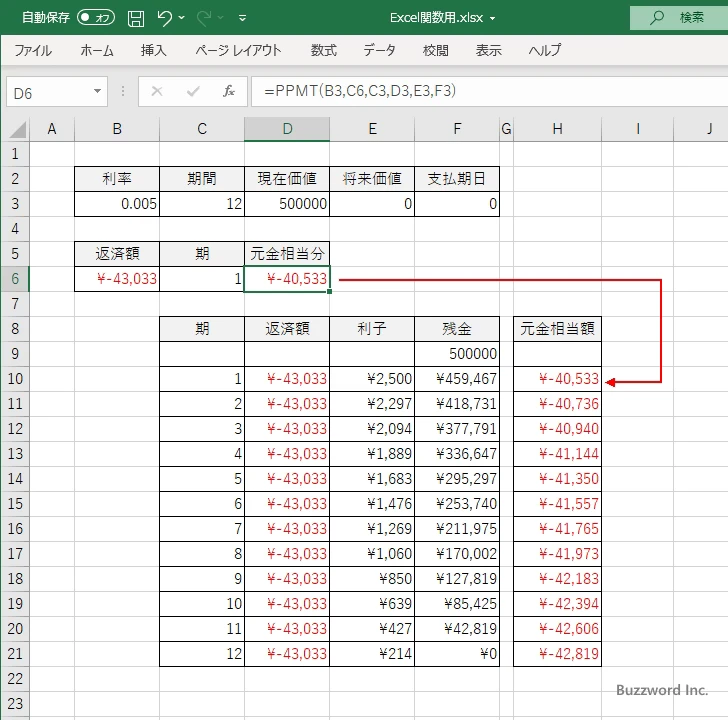Select balance cell showing ¥0
Viewport: 728px width, 720px height.
(457, 654)
